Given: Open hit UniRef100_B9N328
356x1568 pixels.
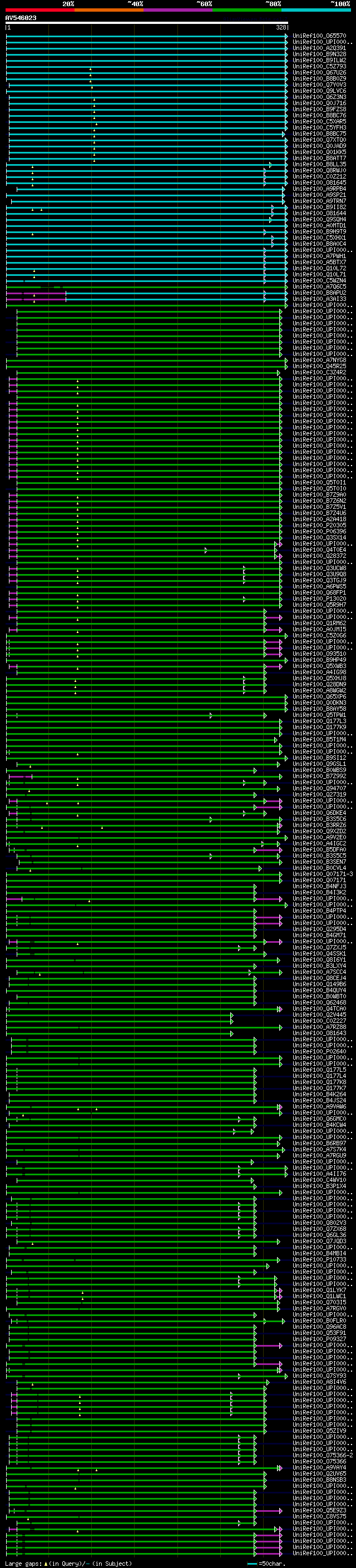Looking at the screenshot, I should pos(319,54).
